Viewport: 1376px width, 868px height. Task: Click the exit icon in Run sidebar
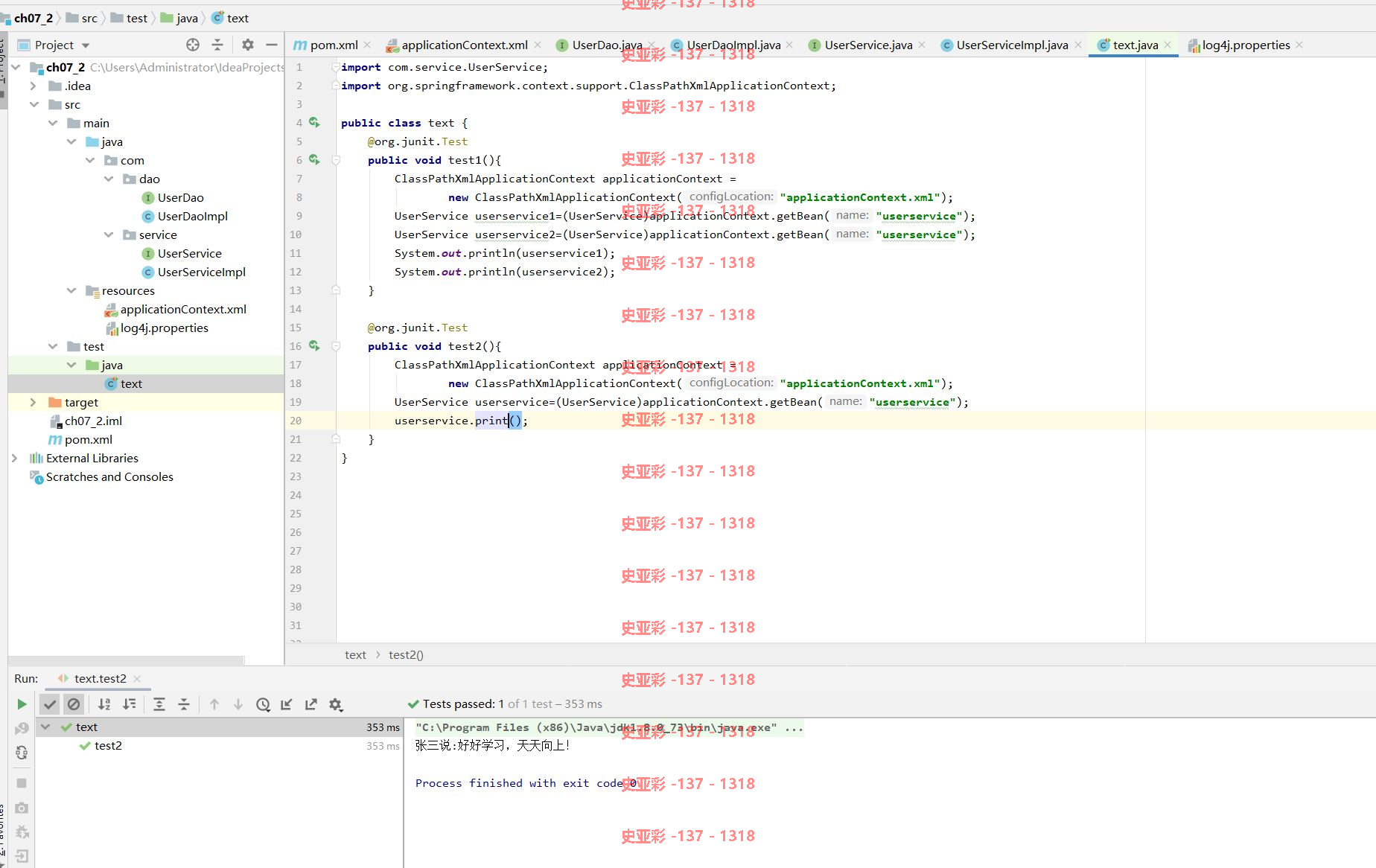pyautogui.click(x=22, y=856)
